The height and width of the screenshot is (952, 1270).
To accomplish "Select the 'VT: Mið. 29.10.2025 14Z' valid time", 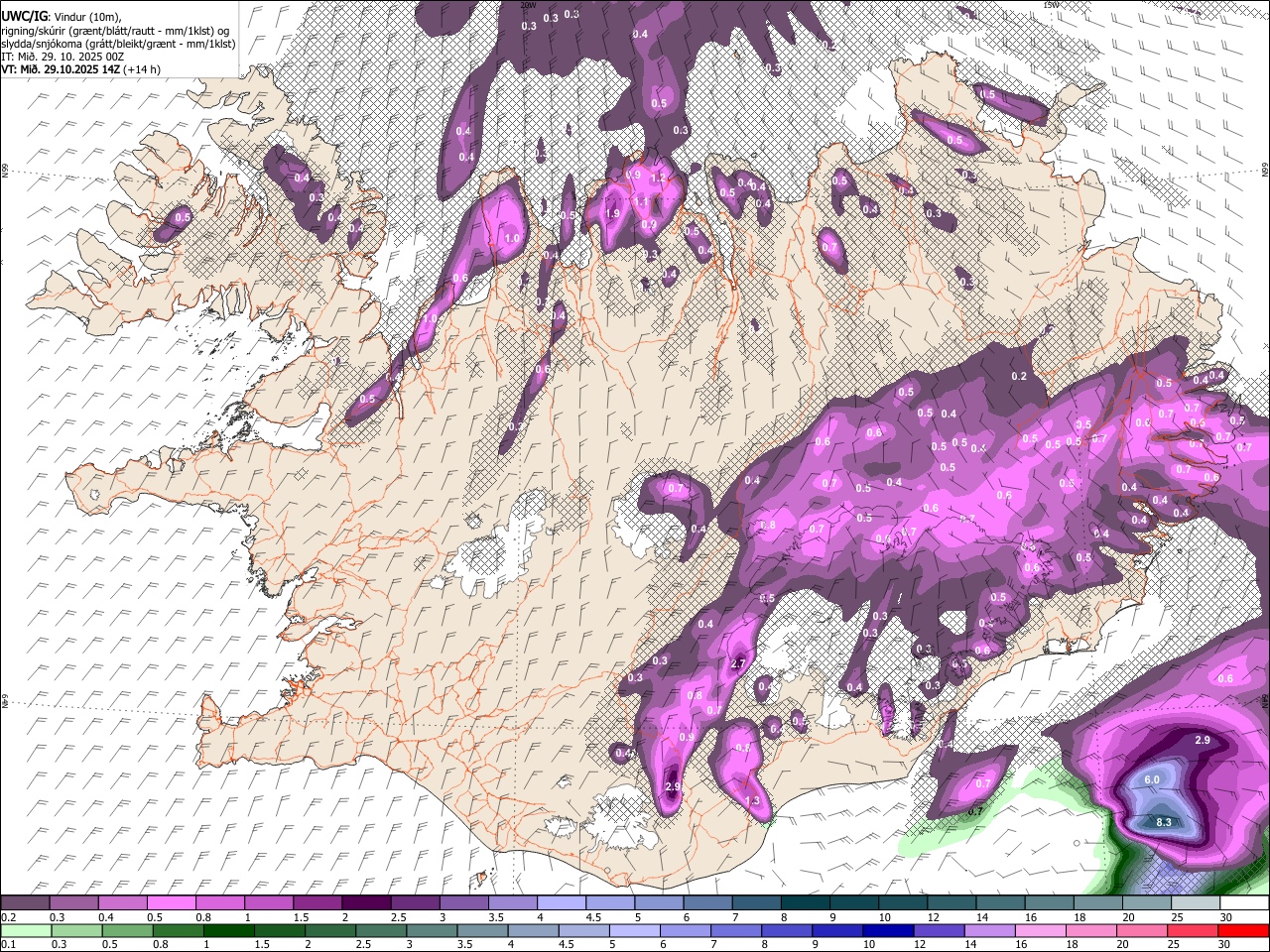I will pyautogui.click(x=61, y=68).
